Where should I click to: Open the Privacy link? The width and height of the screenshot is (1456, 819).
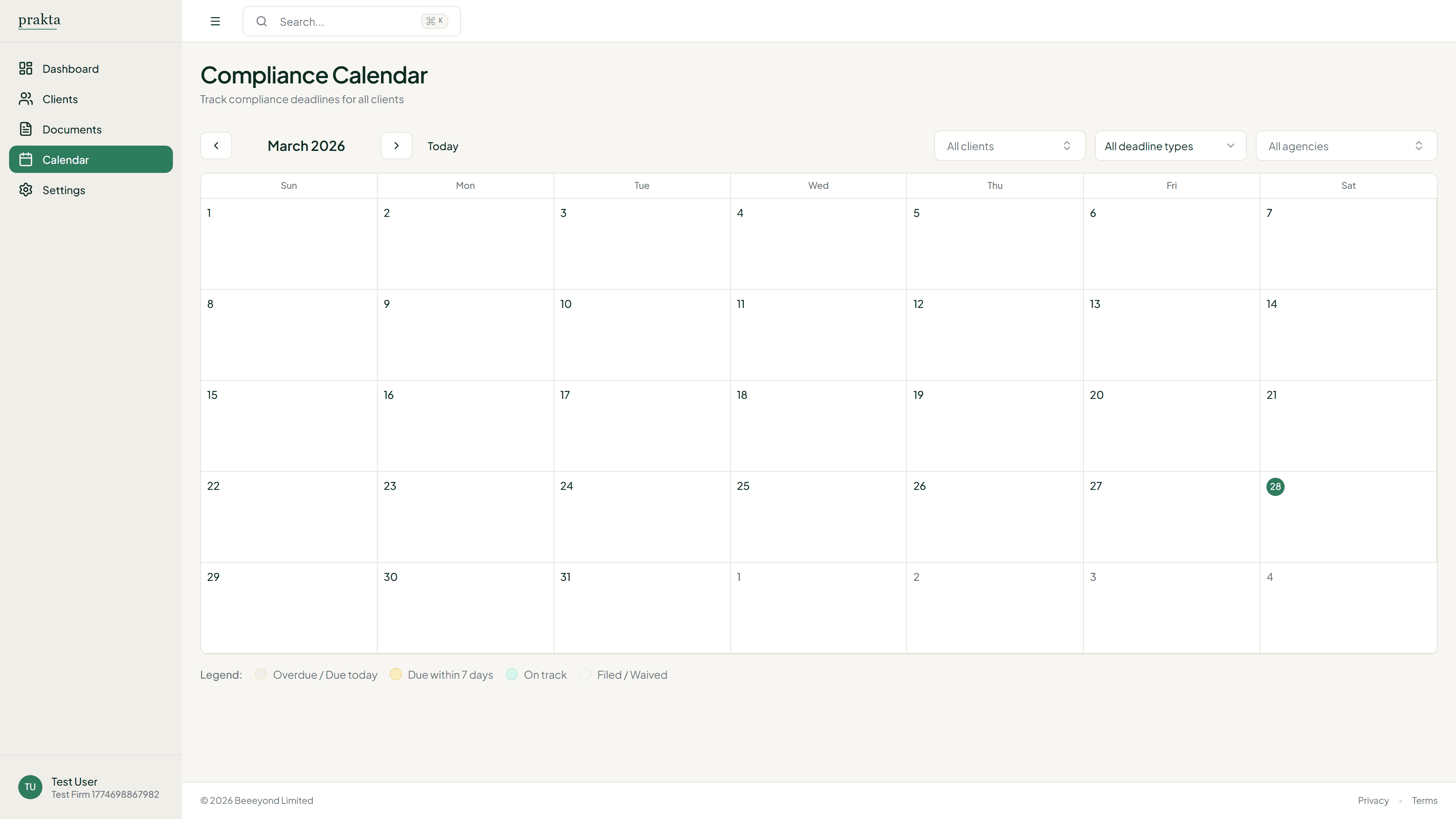point(1373,800)
